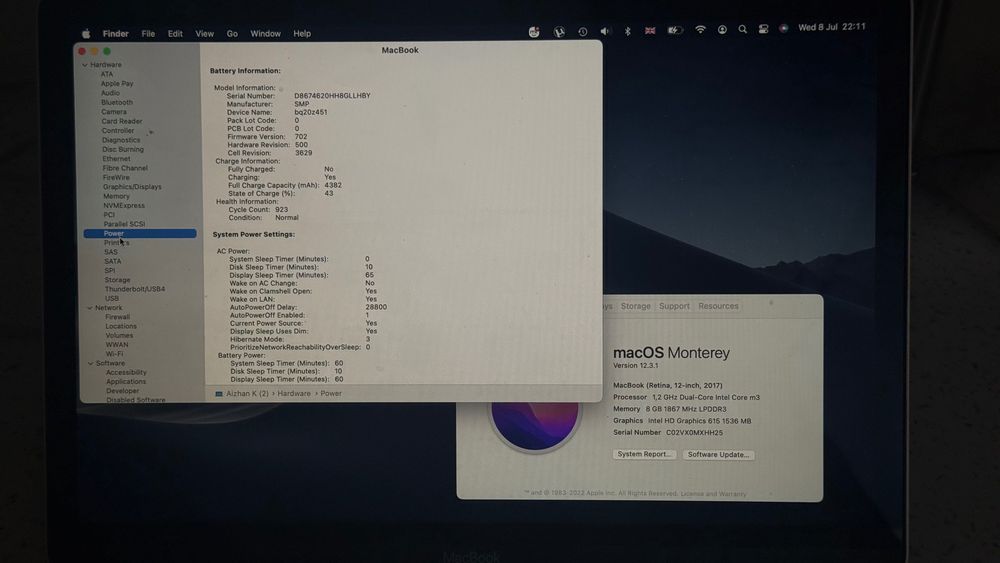Image resolution: width=1000 pixels, height=563 pixels.
Task: Select SATA in the sidebar
Action: point(113,261)
